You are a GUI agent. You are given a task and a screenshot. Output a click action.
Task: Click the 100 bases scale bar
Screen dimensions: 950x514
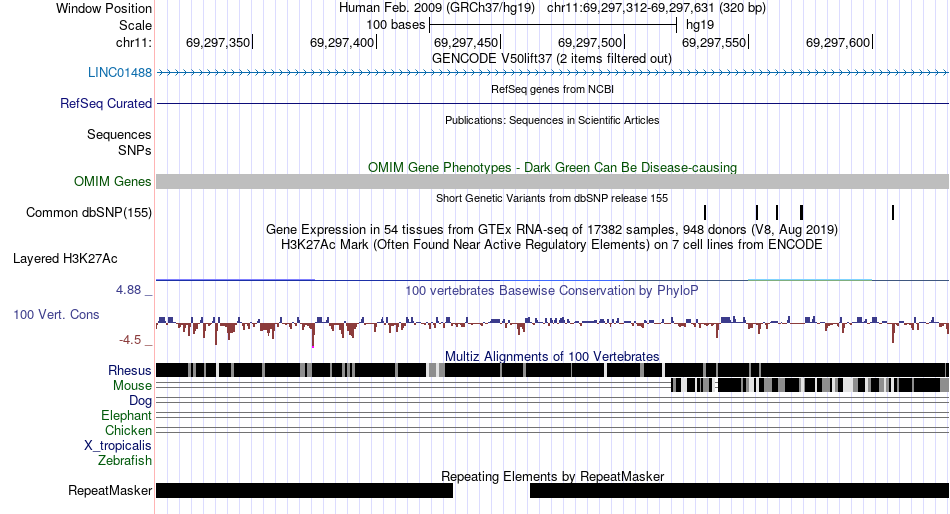[553, 25]
